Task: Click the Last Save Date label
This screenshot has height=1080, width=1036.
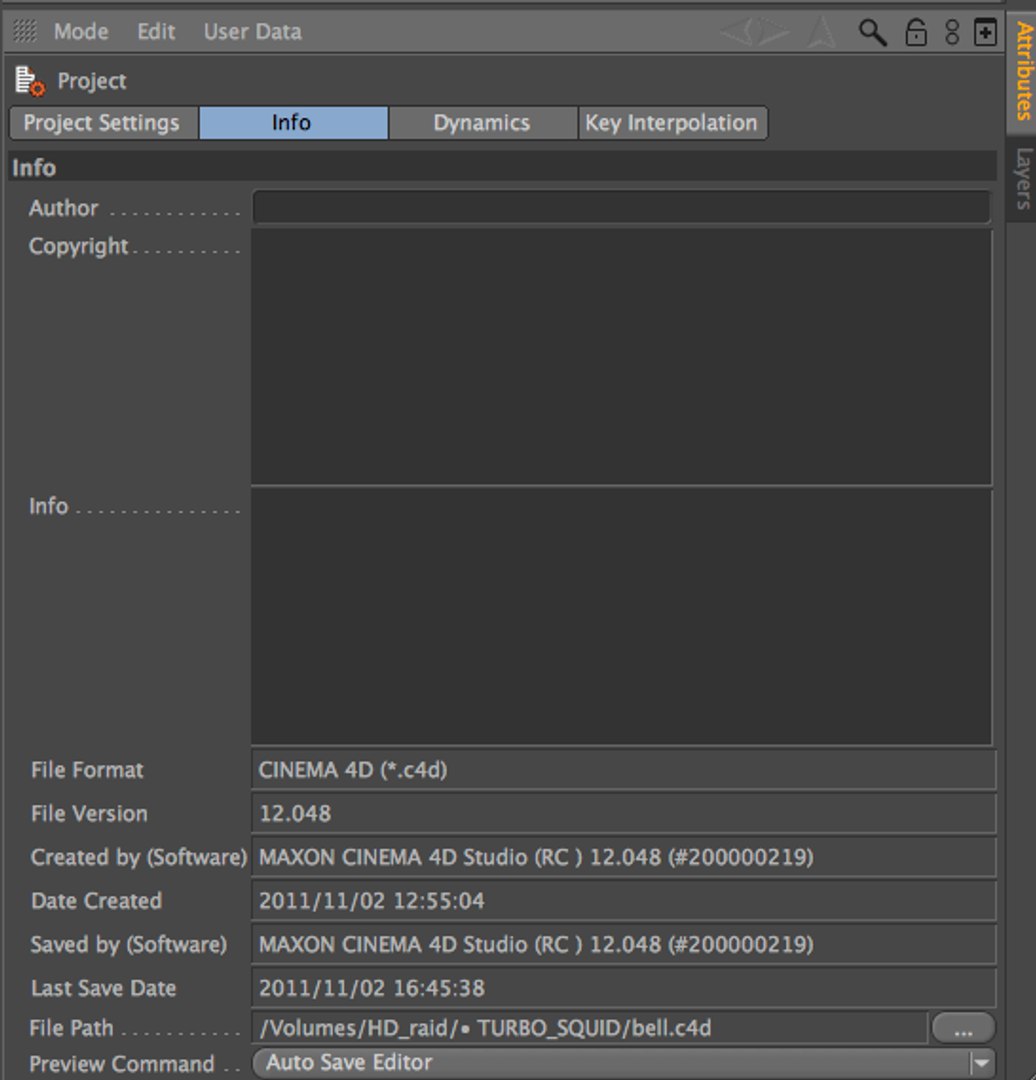Action: coord(103,988)
